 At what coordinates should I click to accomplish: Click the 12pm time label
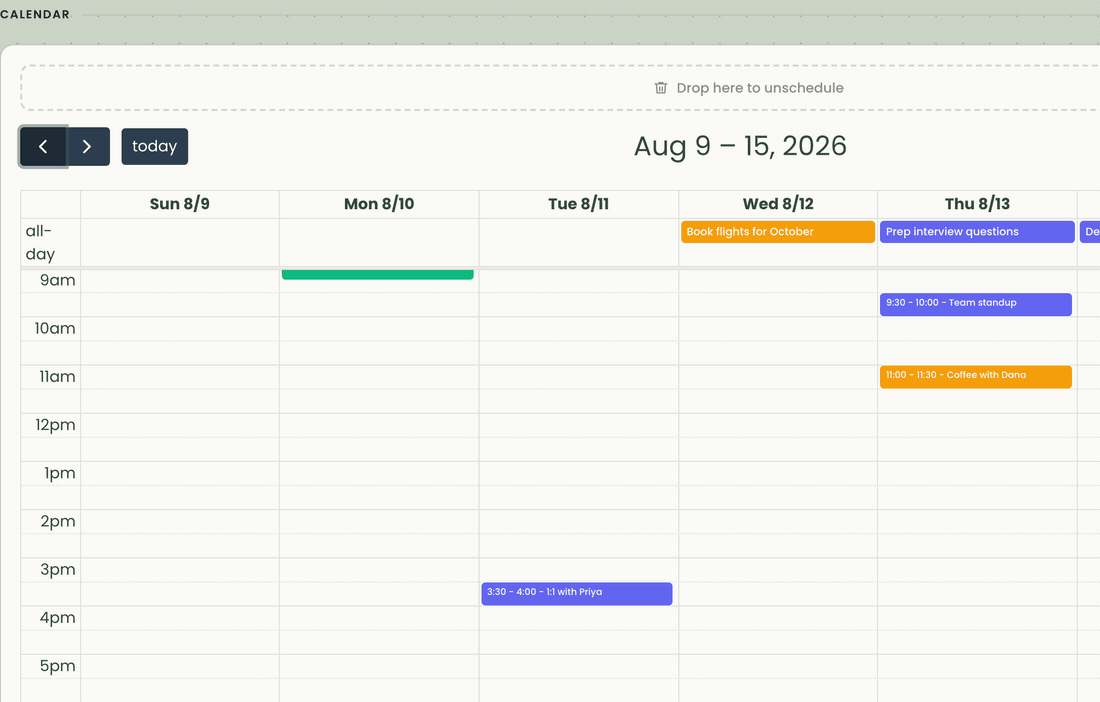55,425
